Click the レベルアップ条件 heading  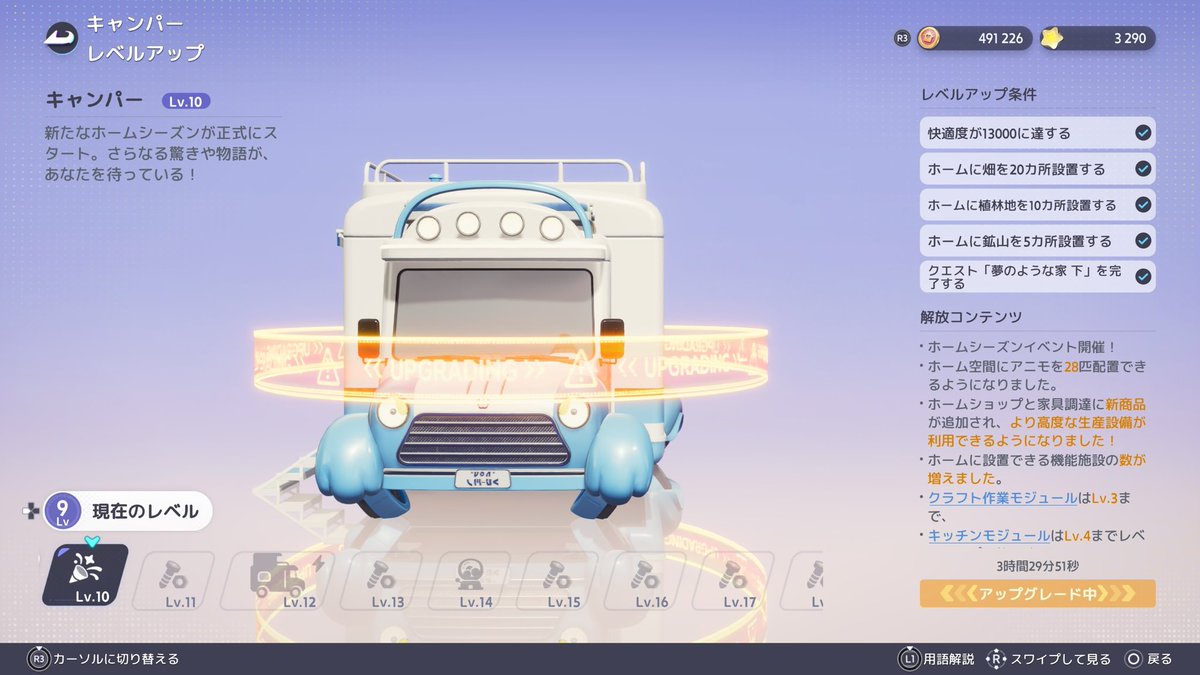pyautogui.click(x=978, y=95)
